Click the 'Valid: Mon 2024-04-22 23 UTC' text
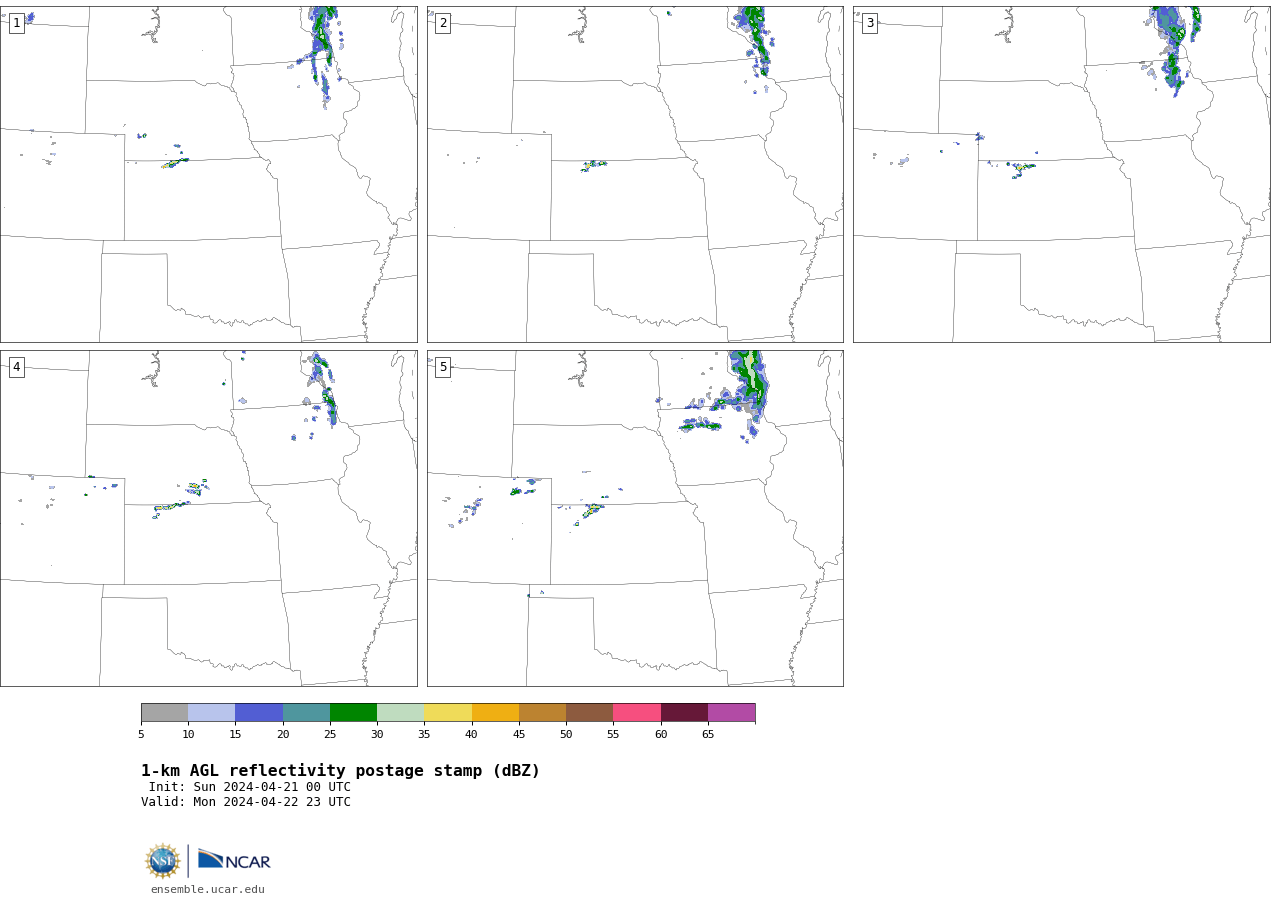The width and height of the screenshot is (1280, 901). point(246,802)
